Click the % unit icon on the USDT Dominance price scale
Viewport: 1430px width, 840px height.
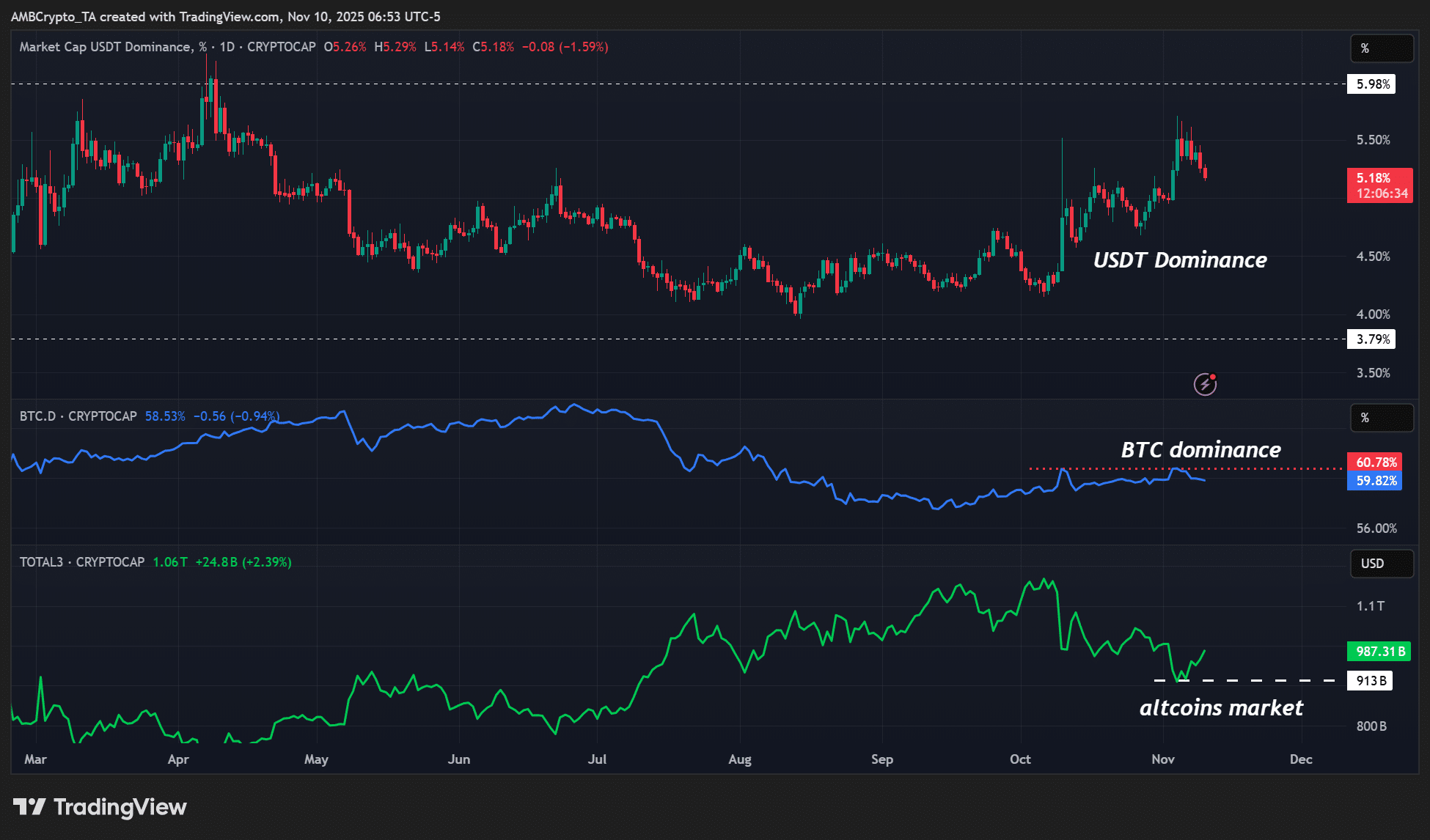[1382, 48]
